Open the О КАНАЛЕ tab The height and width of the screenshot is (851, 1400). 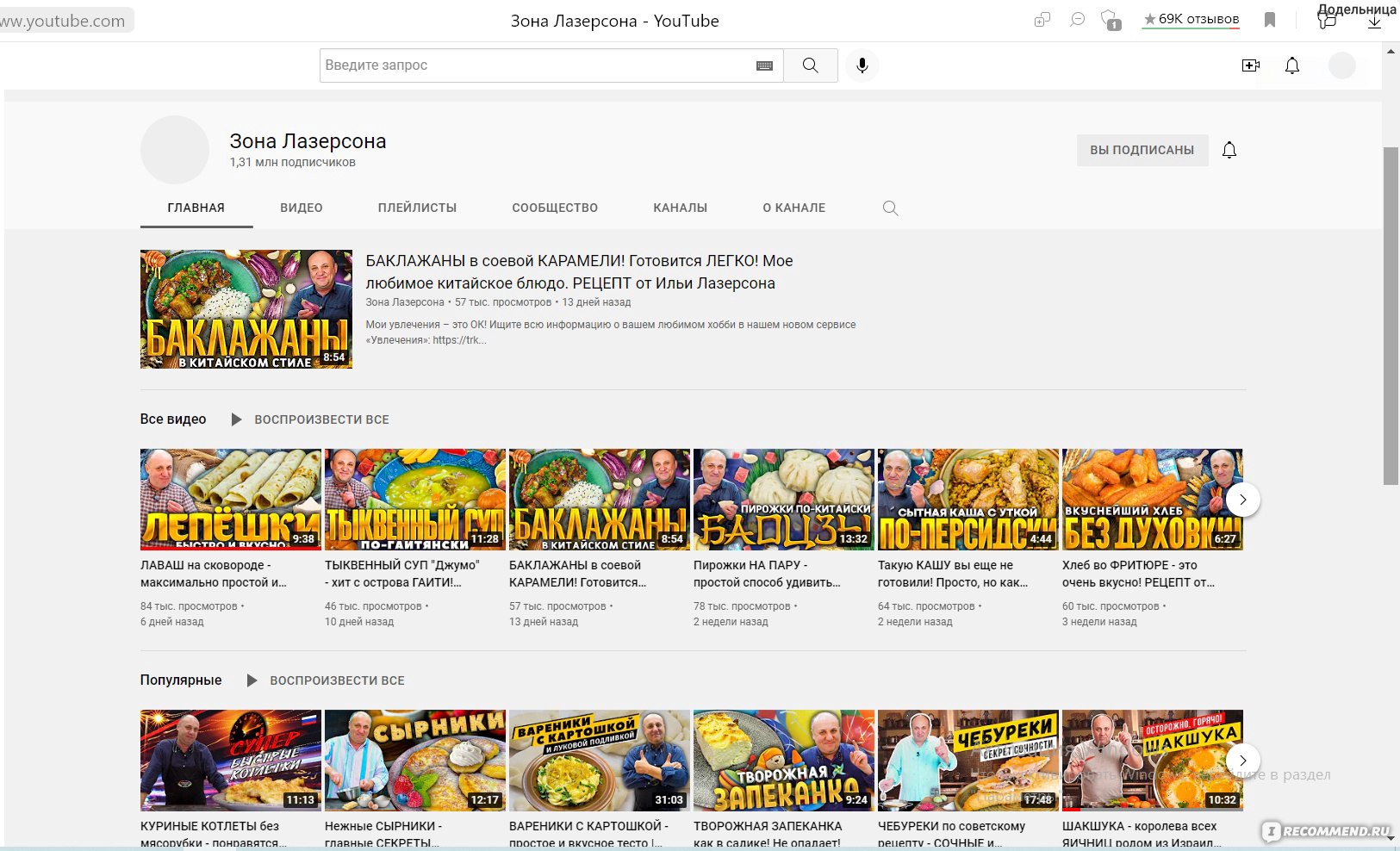coord(793,208)
